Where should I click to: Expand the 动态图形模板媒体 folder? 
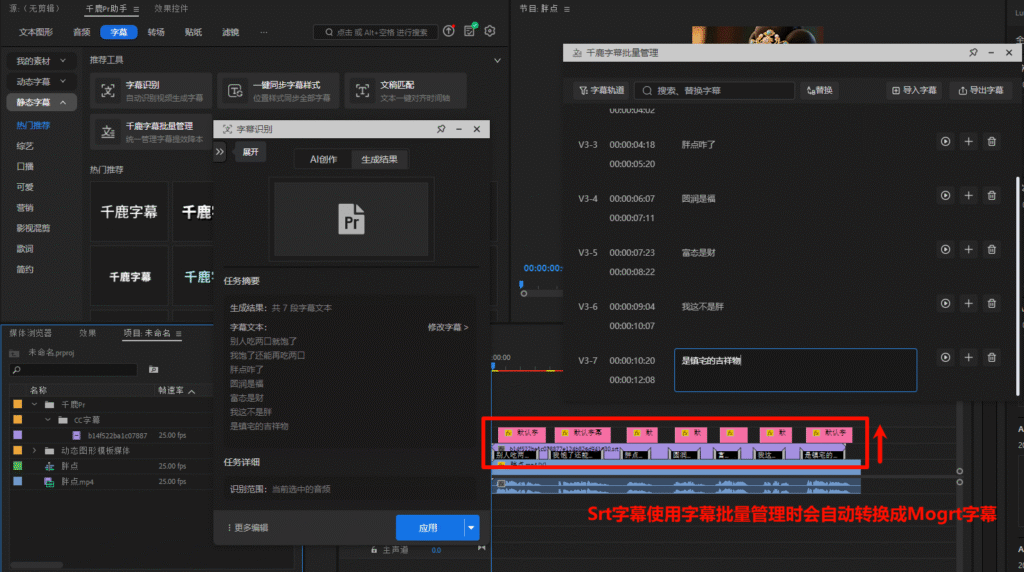pyautogui.click(x=35, y=451)
